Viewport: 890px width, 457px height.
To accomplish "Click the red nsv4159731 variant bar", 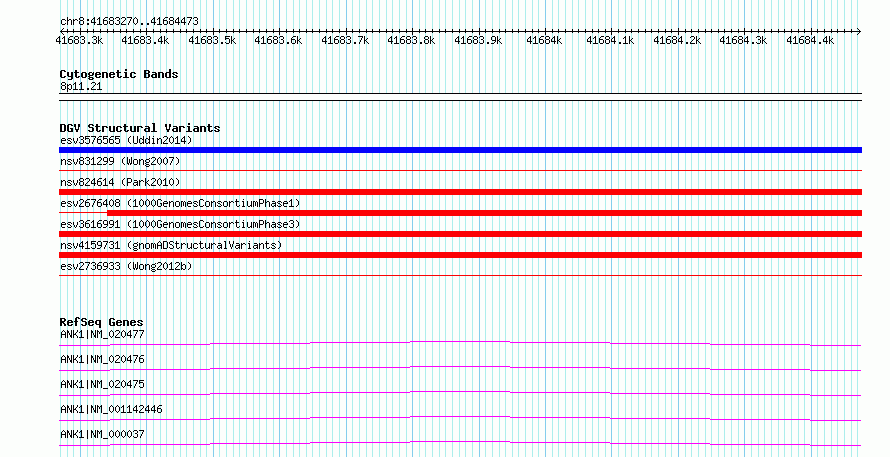I will pos(460,255).
